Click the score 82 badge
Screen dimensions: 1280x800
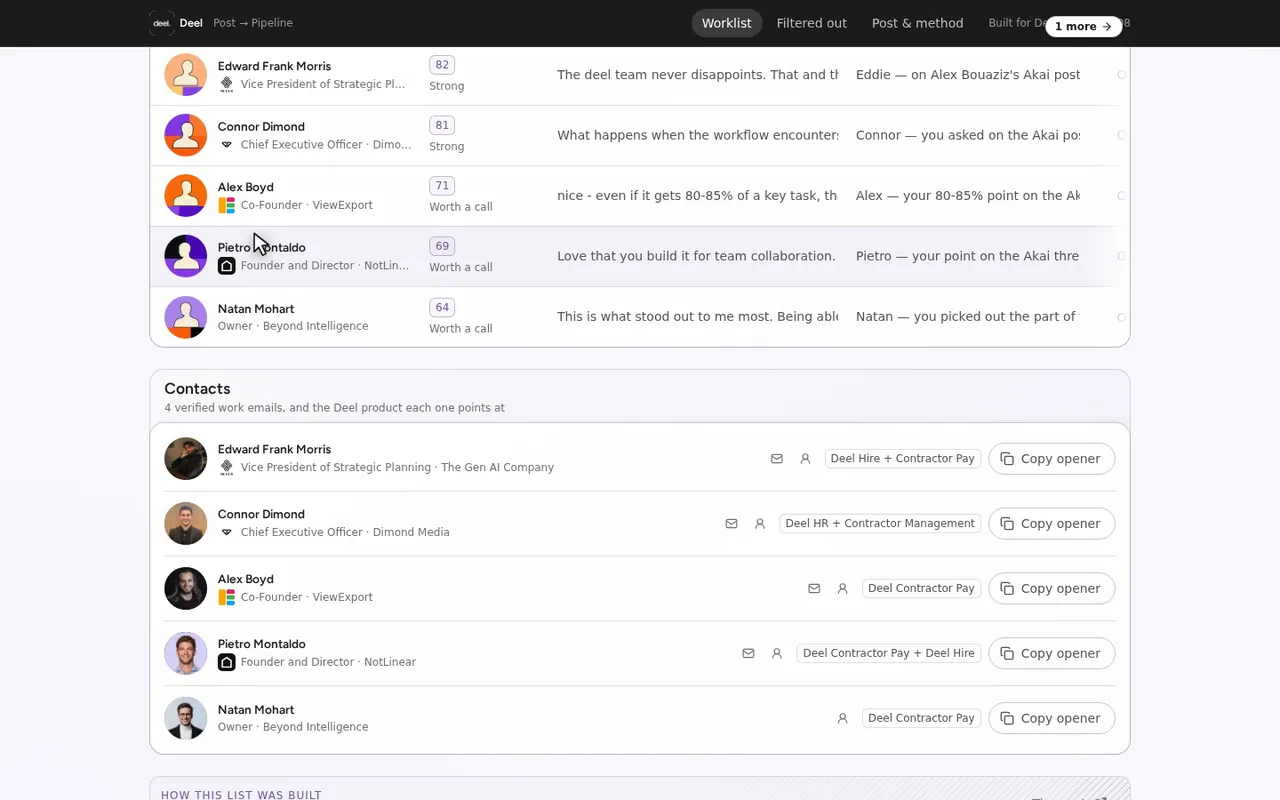click(442, 65)
